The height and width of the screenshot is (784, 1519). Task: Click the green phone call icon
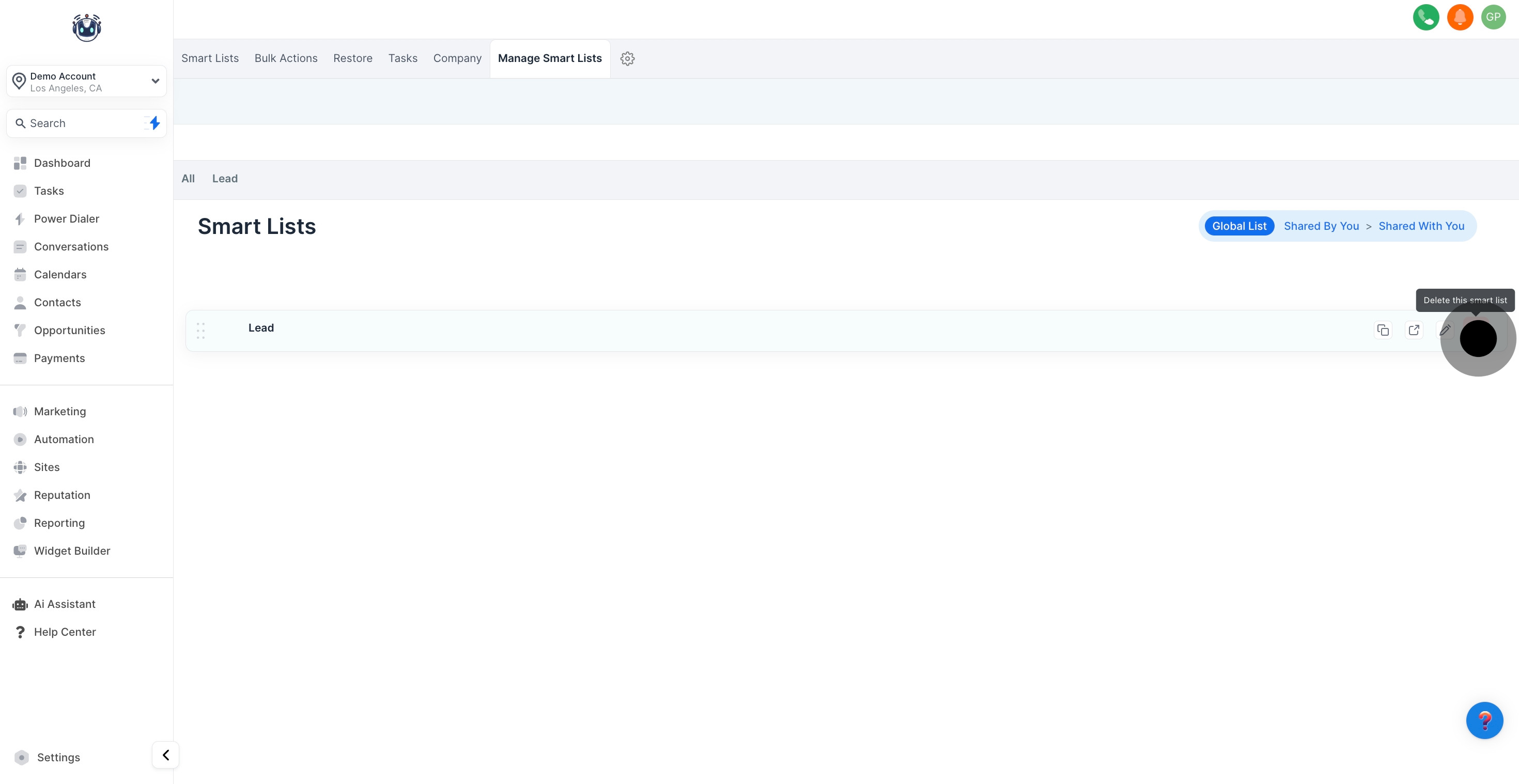[x=1425, y=17]
